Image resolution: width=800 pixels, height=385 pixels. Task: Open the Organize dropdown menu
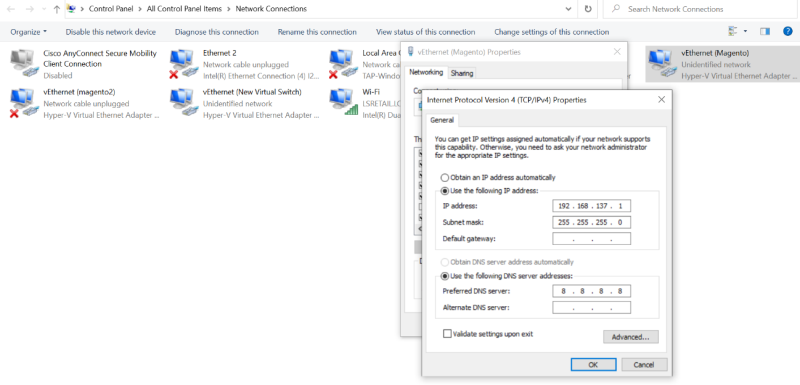click(x=29, y=32)
